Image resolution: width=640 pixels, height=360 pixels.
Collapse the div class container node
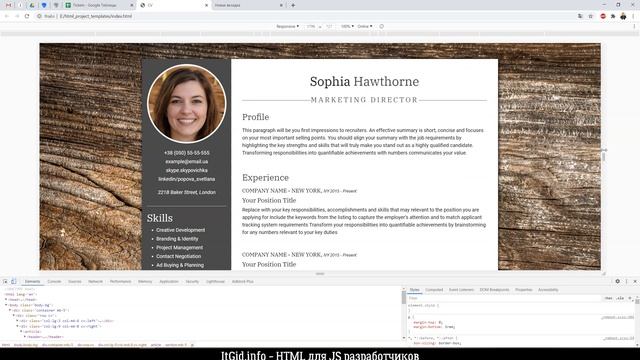[10, 310]
